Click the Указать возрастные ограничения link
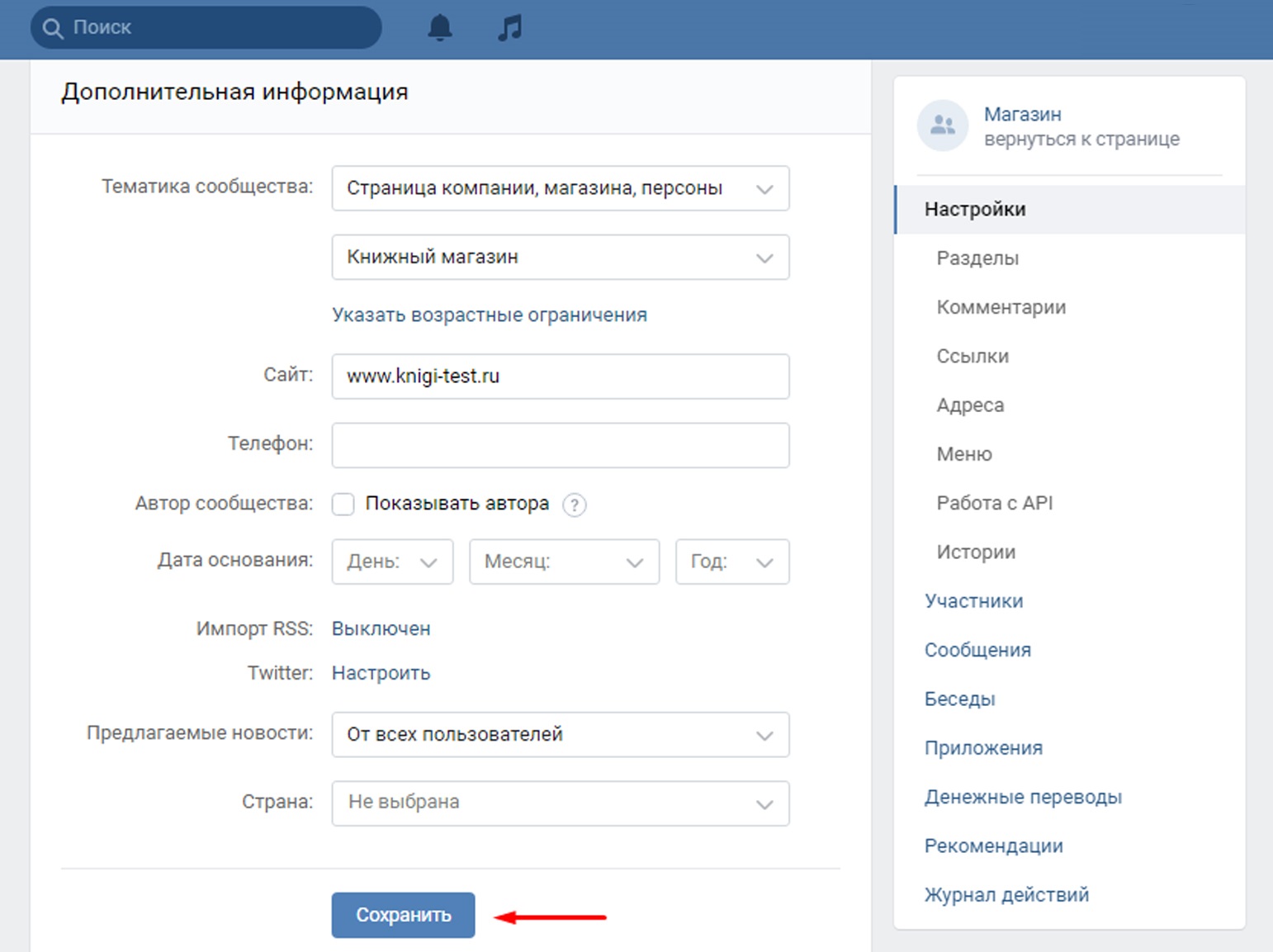The image size is (1273, 952). pos(490,315)
